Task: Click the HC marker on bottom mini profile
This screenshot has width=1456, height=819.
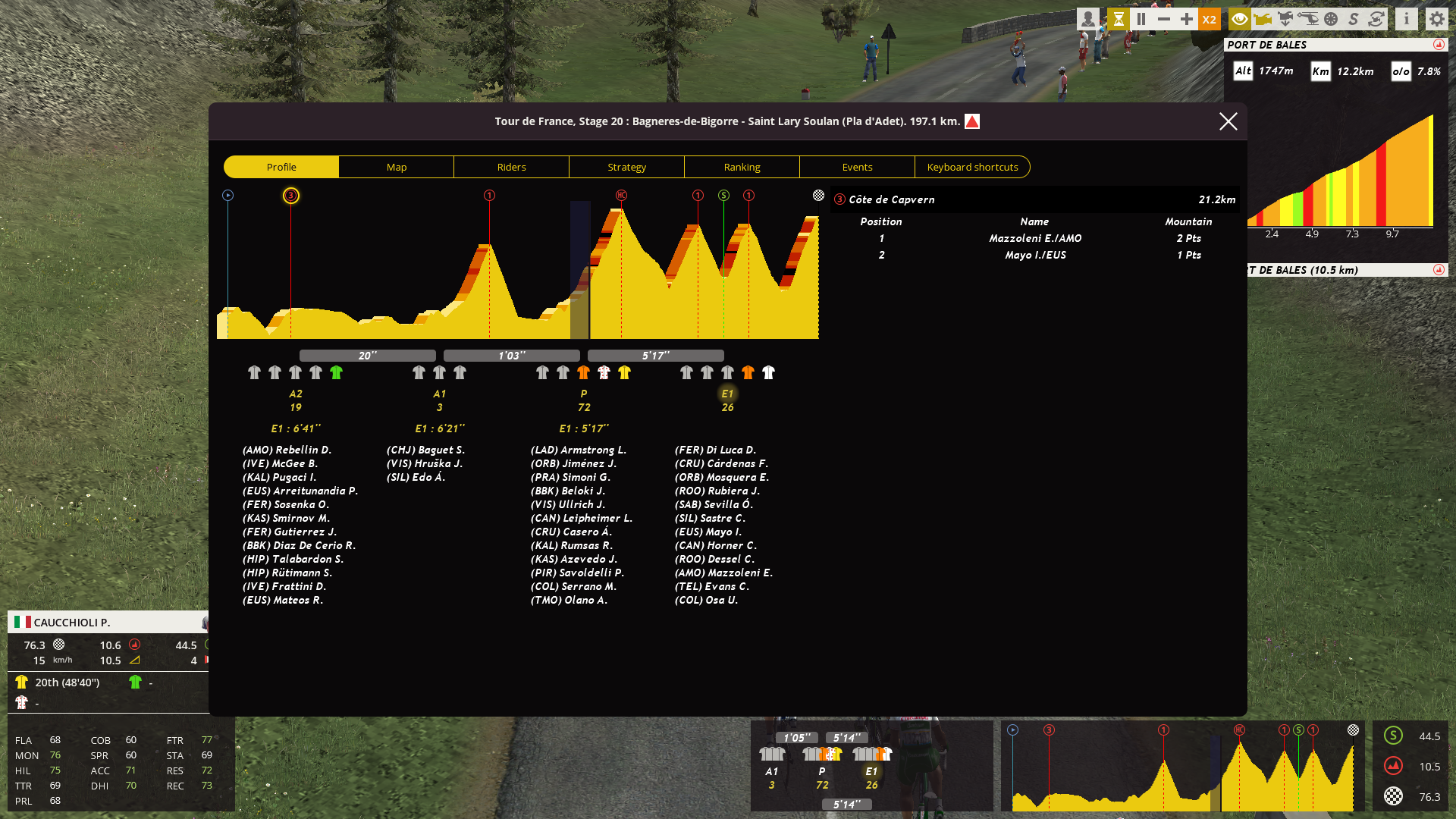Action: (1239, 730)
